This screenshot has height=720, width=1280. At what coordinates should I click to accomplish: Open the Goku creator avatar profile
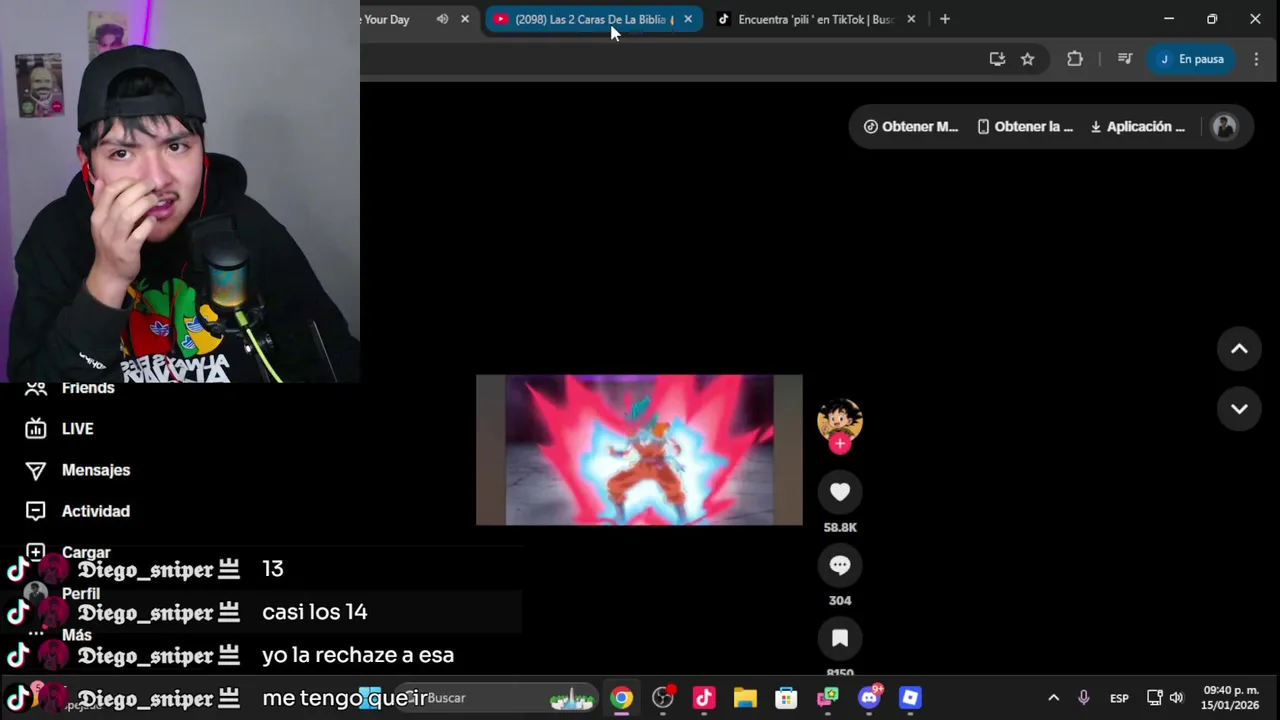(x=840, y=421)
